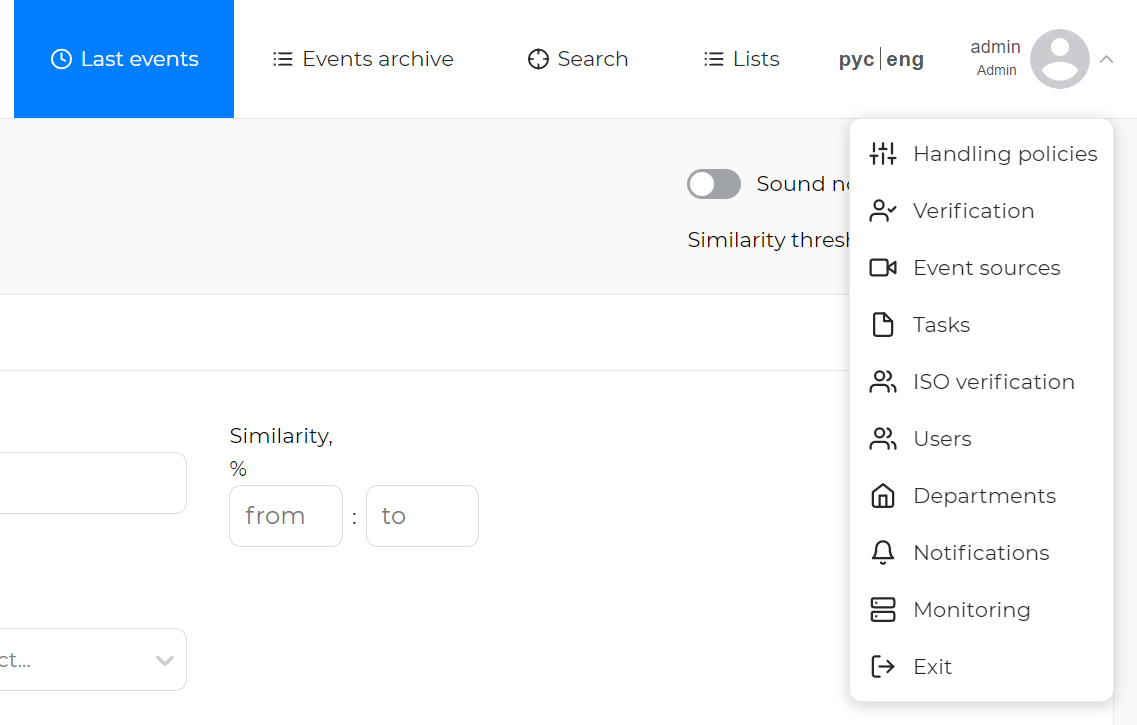Click the Verification person-check icon
The height and width of the screenshot is (725, 1137).
[x=883, y=211]
